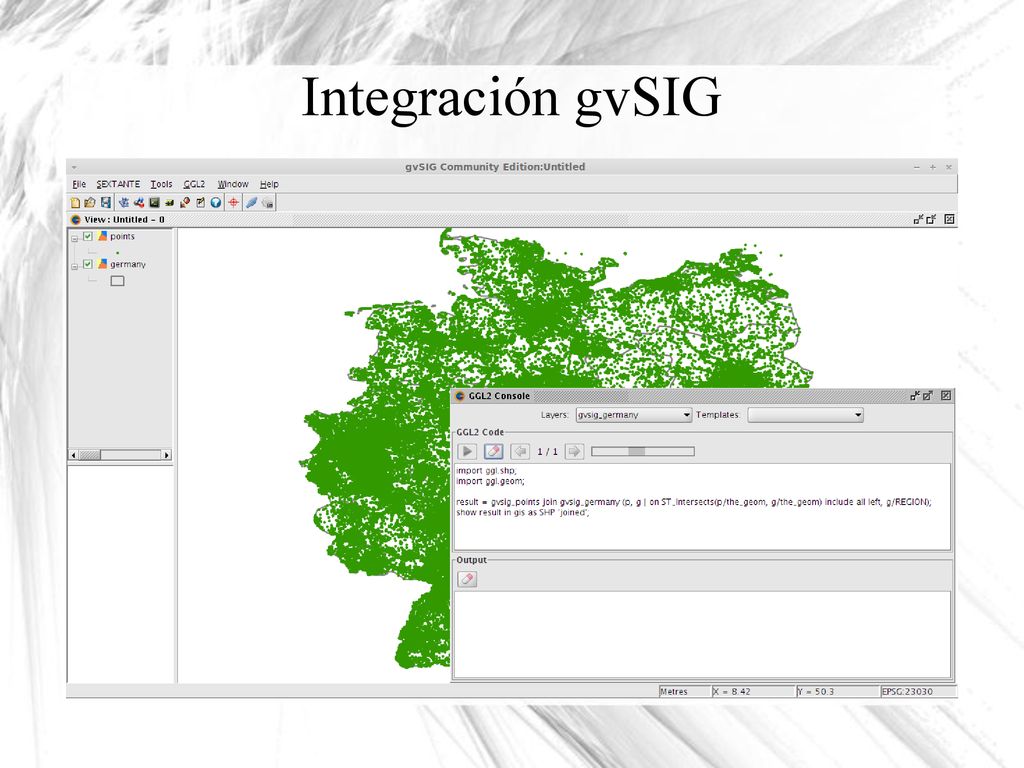Screen dimensions: 1024x768
Task: Click left arrow of layer panel scrollbar
Action: click(x=74, y=455)
